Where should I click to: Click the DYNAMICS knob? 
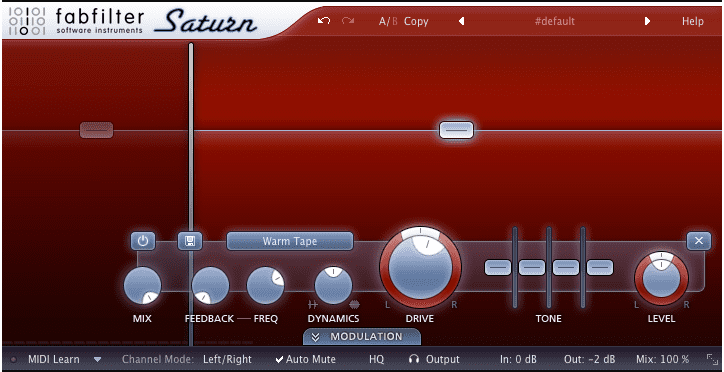click(333, 285)
